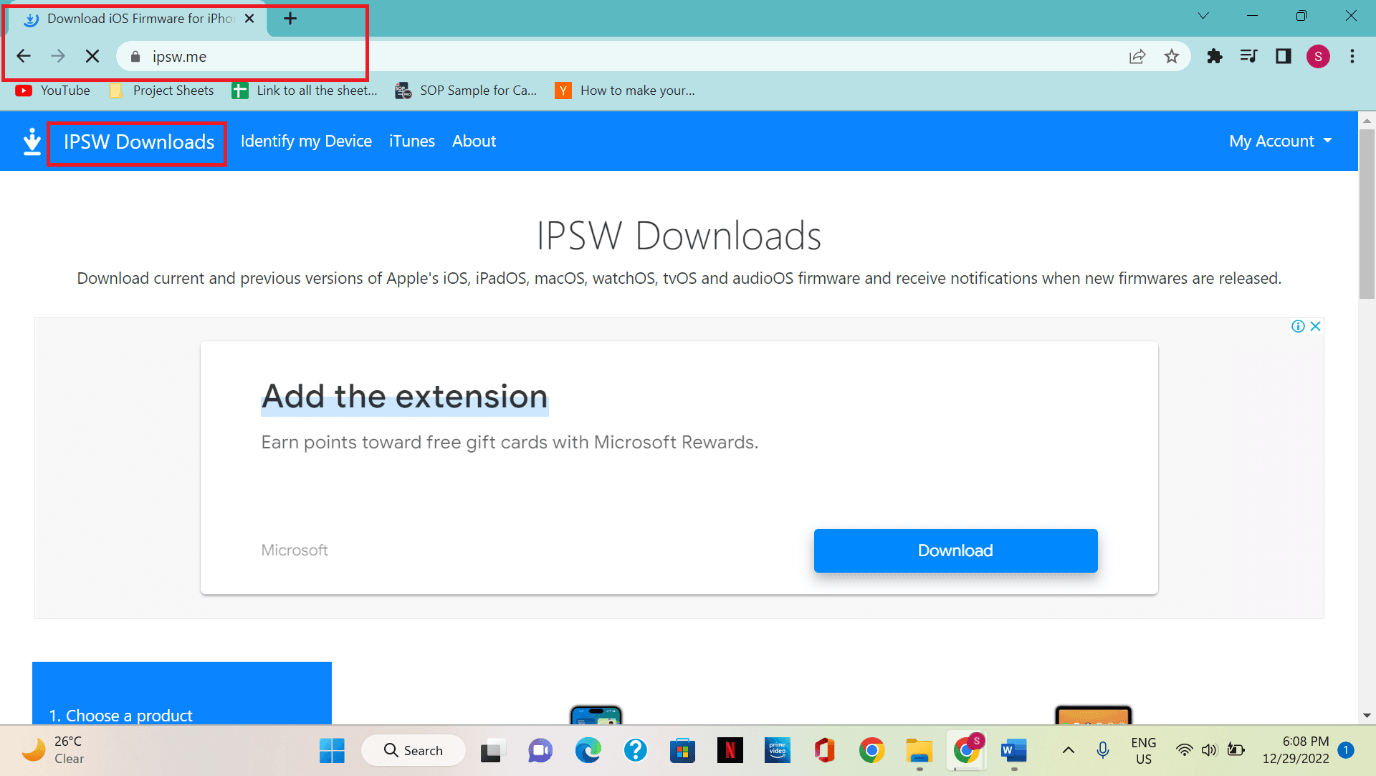
Task: Switch to the Identify my Device menu
Action: tap(306, 141)
